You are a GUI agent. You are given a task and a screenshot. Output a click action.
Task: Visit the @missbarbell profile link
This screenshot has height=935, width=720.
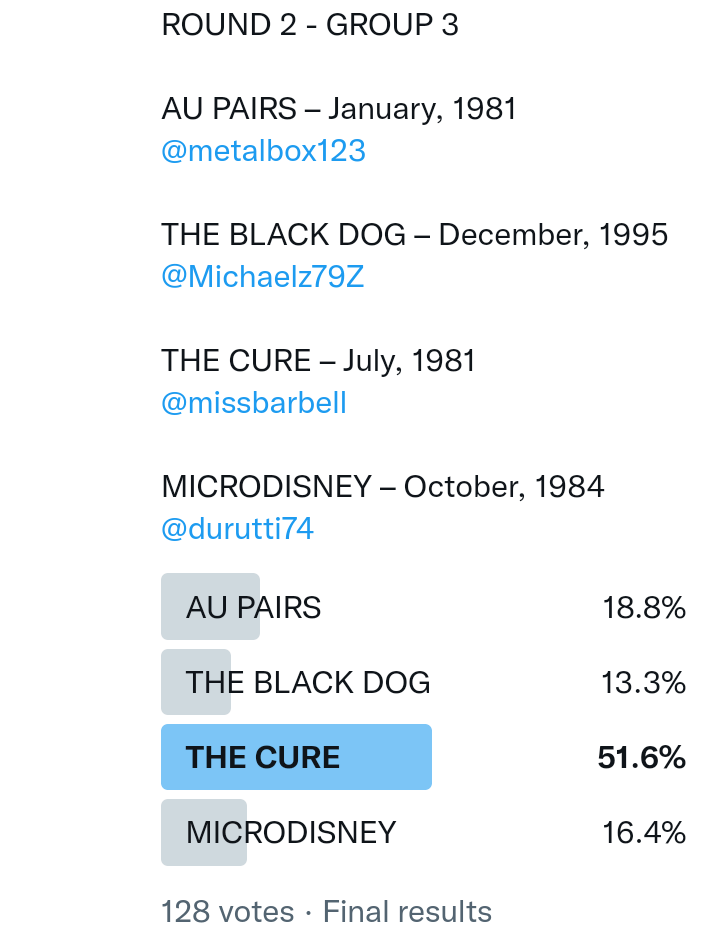(x=254, y=403)
